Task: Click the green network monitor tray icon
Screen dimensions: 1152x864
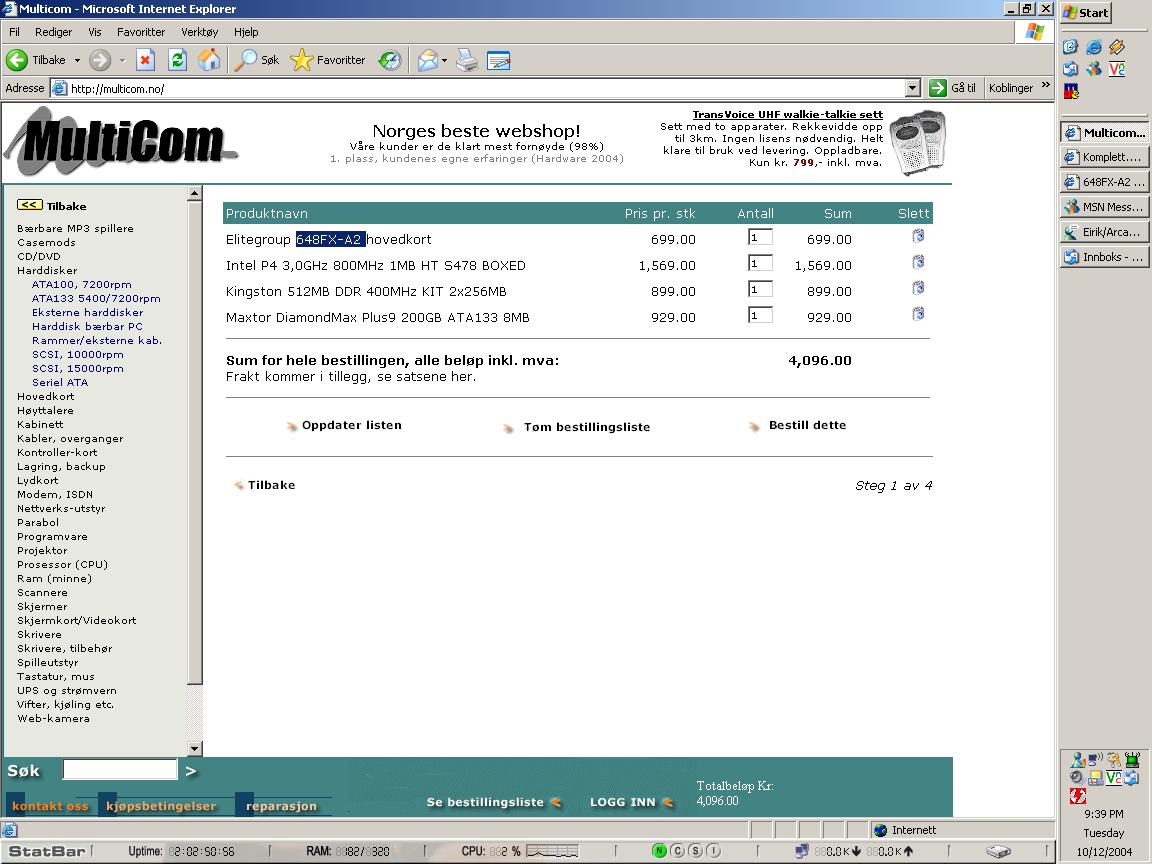Action: click(x=1132, y=760)
